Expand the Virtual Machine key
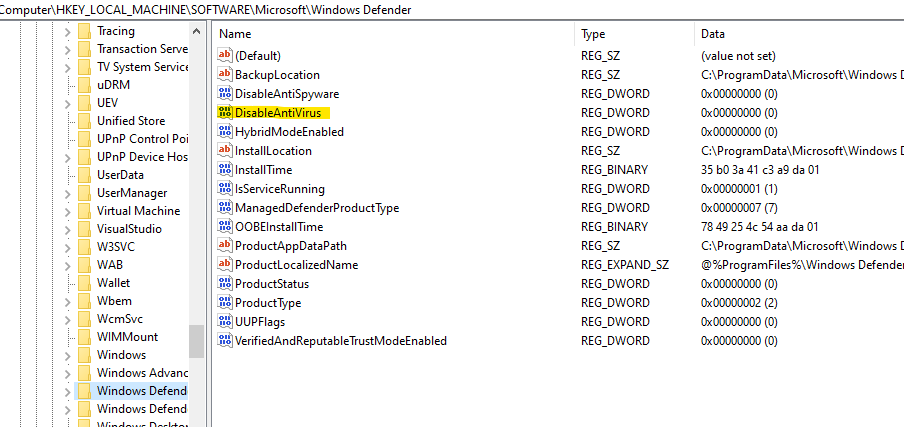 67,211
